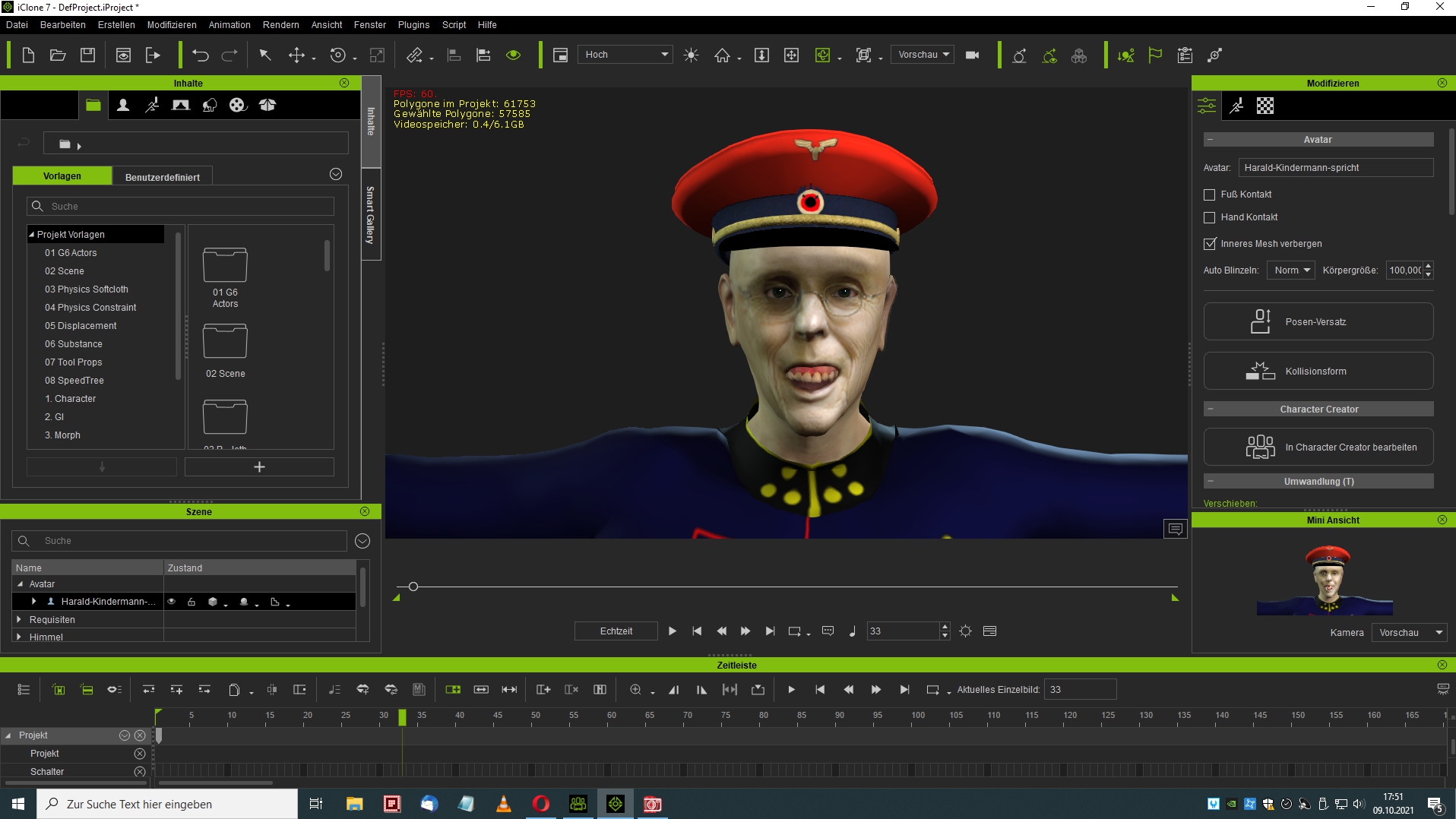1456x819 pixels.
Task: Click the Redo arrow icon
Action: click(229, 55)
